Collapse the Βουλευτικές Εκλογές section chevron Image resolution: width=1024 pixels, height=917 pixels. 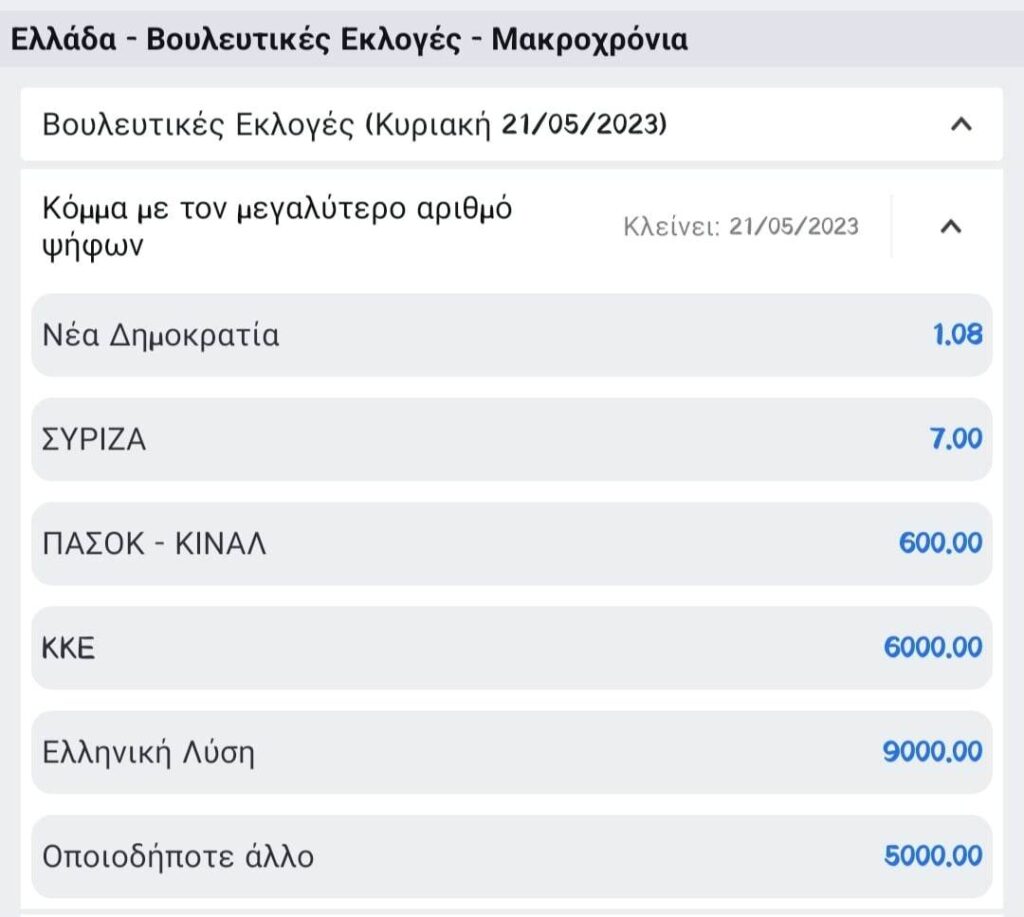960,125
